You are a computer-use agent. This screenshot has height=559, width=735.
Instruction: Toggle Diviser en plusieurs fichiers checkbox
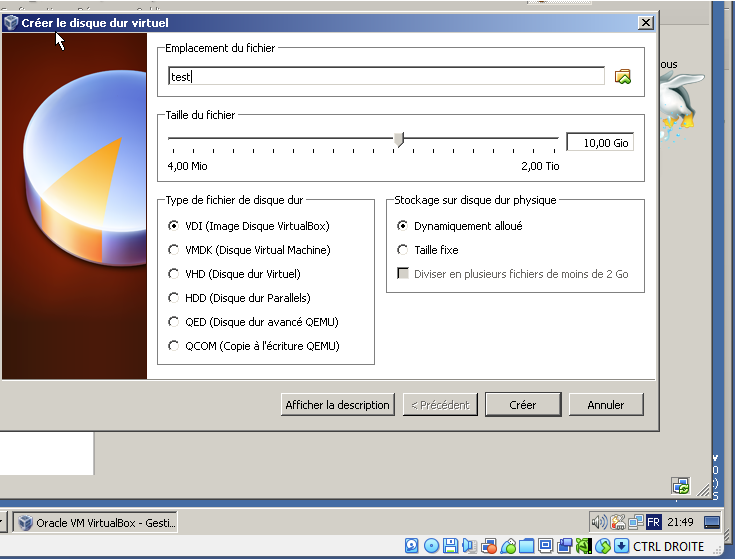point(513,274)
